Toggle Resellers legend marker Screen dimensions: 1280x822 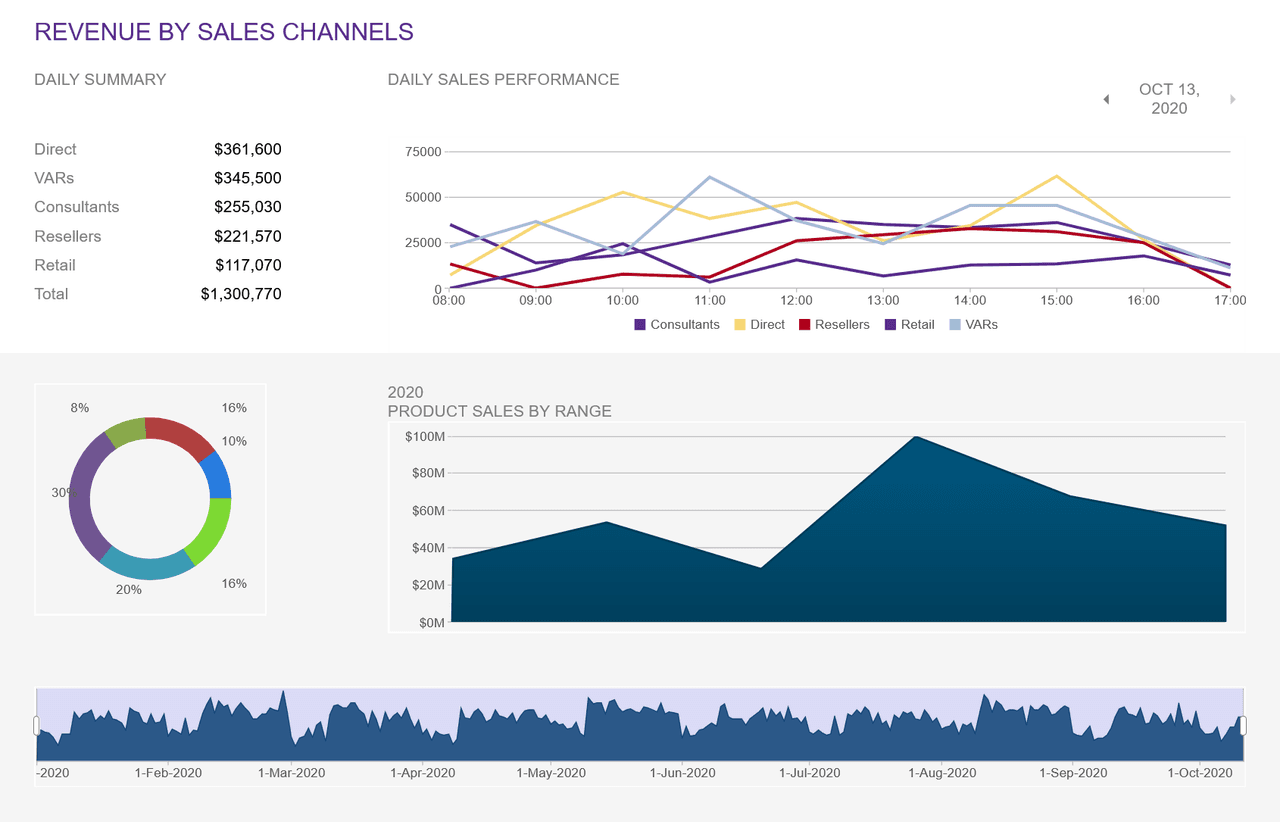pos(804,325)
